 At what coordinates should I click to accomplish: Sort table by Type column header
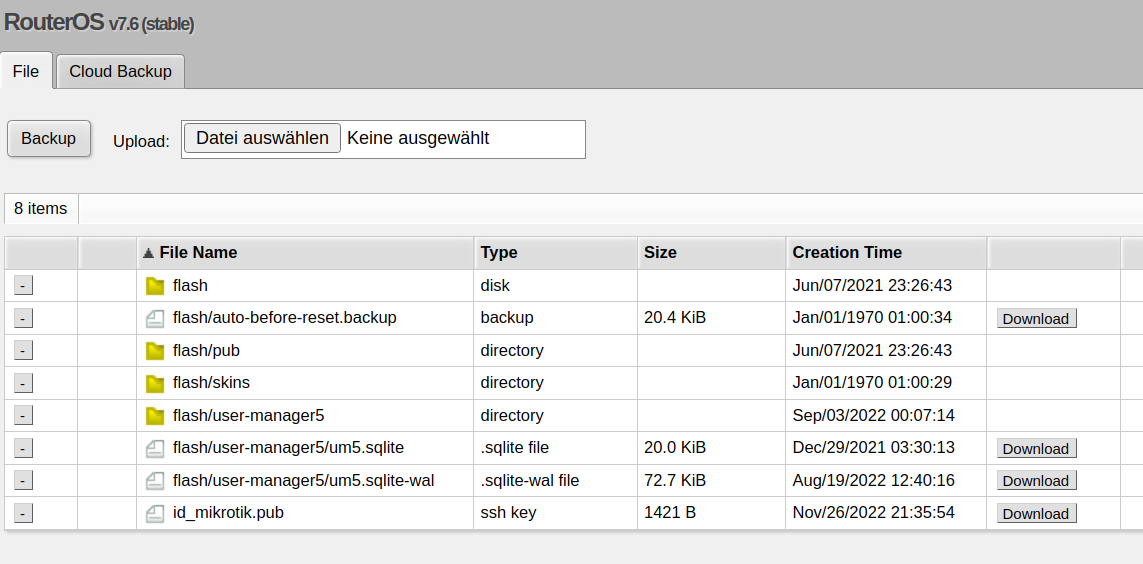(555, 253)
